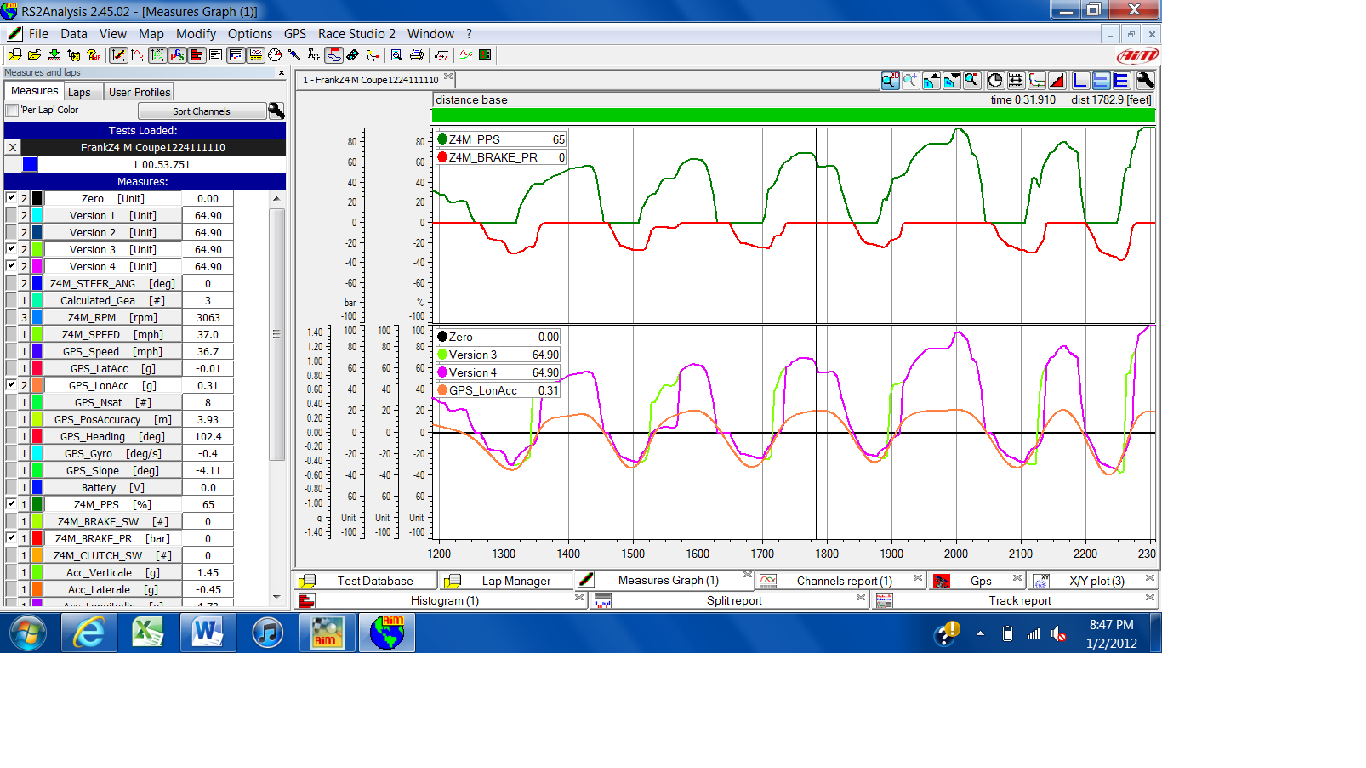
Task: Click the red bar histogram toolbar icon
Action: tap(198, 55)
